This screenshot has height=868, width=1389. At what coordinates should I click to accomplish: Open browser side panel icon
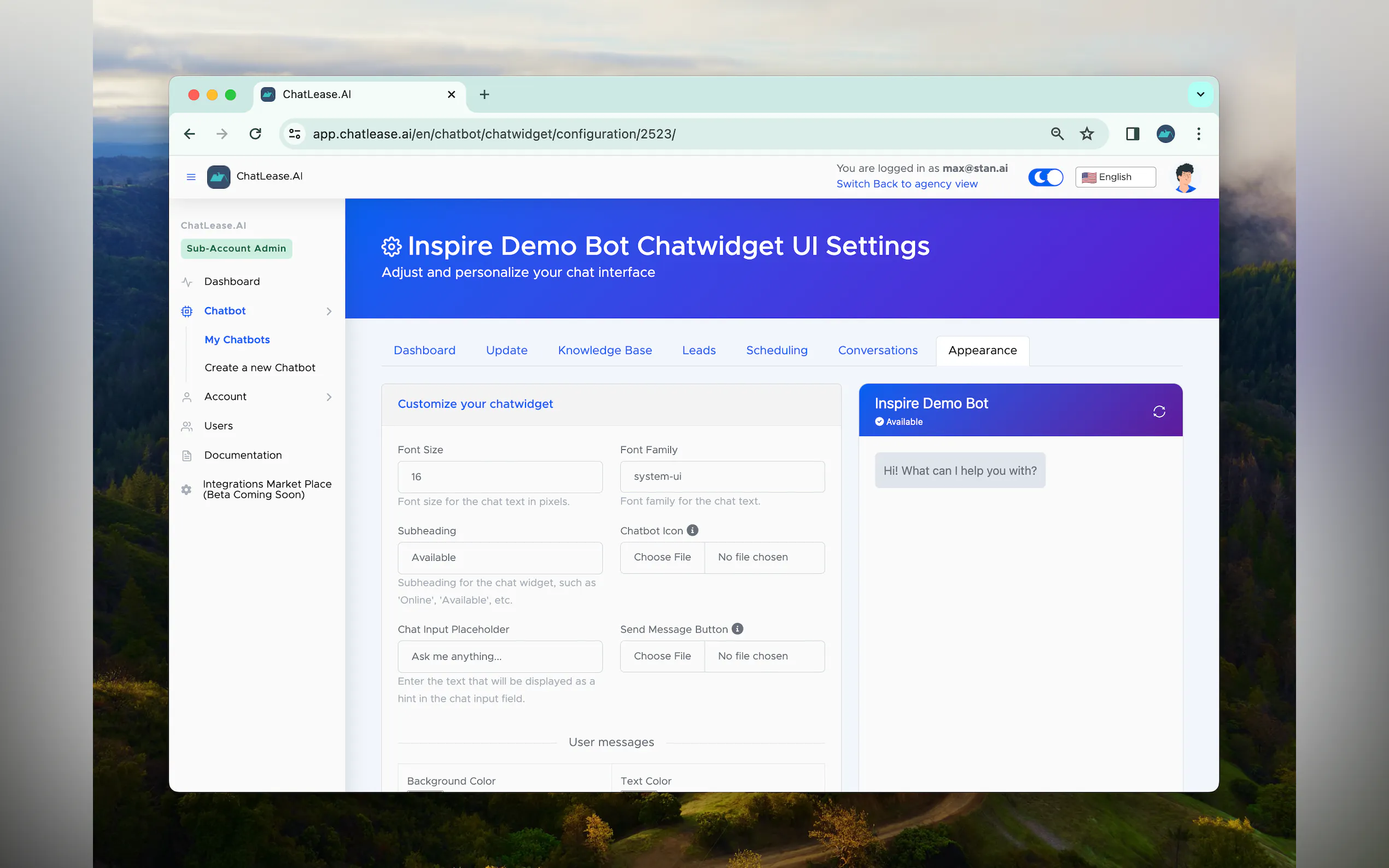click(1132, 134)
